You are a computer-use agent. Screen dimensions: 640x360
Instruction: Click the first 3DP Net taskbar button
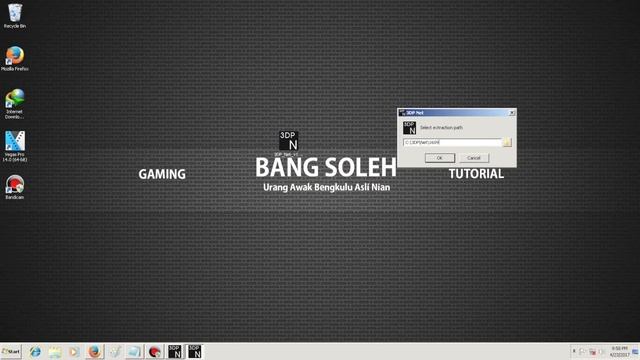[x=175, y=351]
